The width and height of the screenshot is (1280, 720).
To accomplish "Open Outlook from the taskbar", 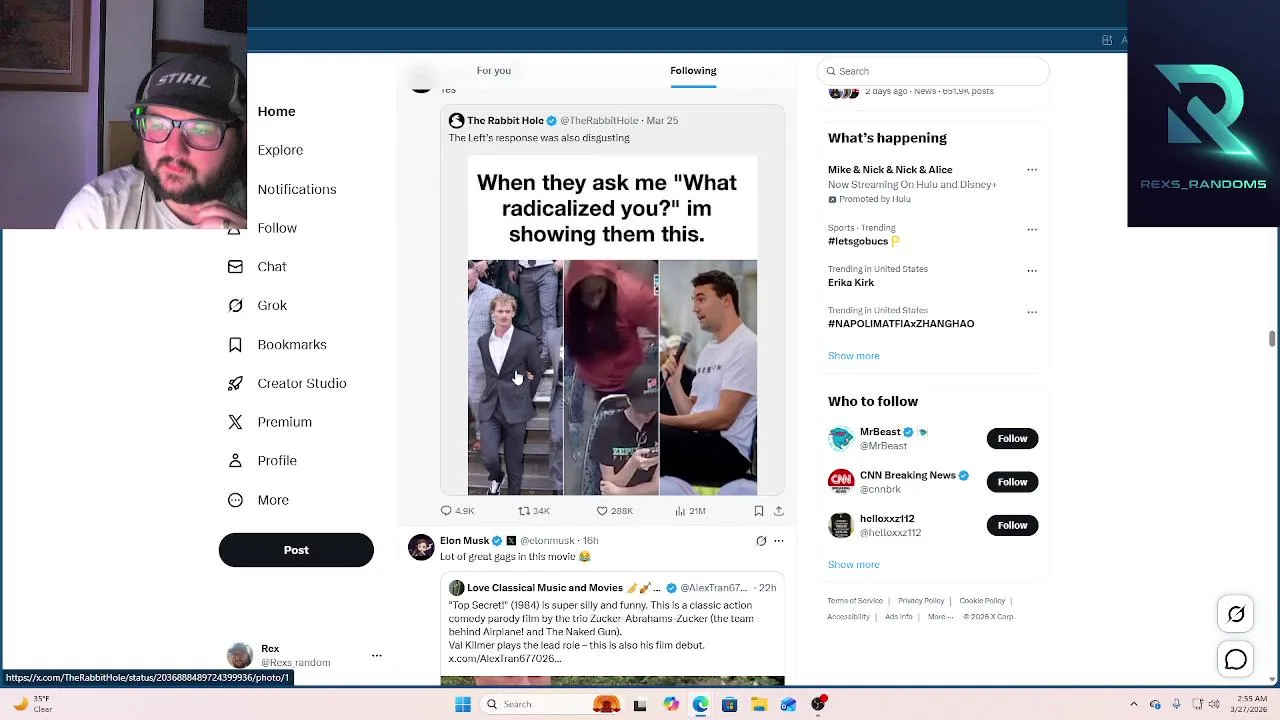I will (789, 704).
